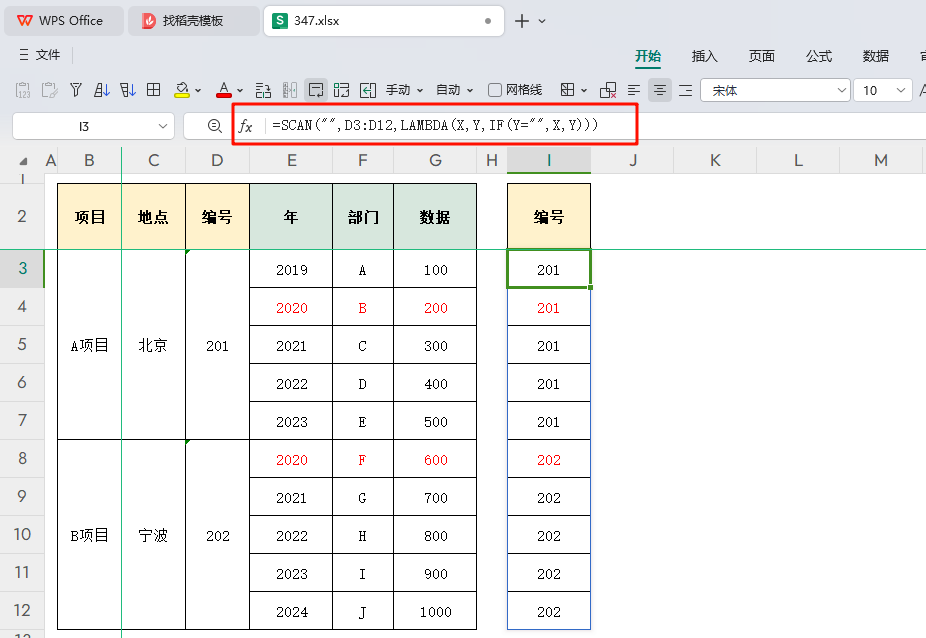Switch to the 找稻壳模板 tab
This screenshot has width=926, height=638.
coord(194,21)
